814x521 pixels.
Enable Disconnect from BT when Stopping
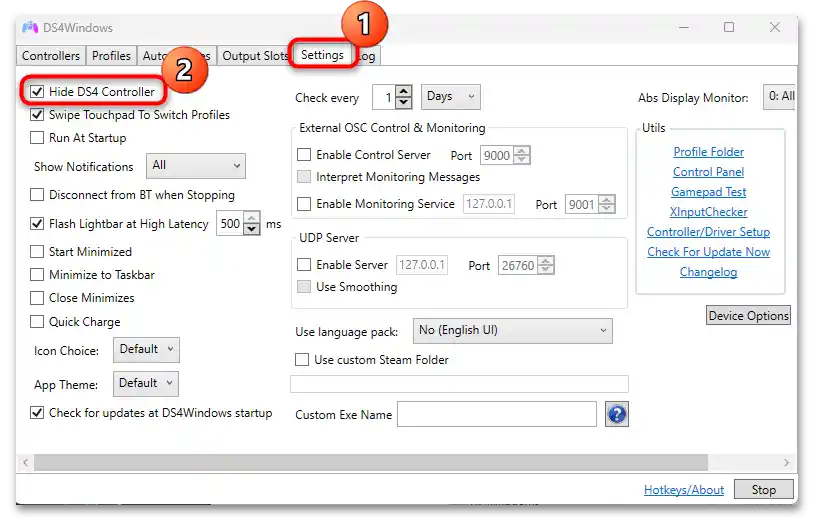pos(37,195)
